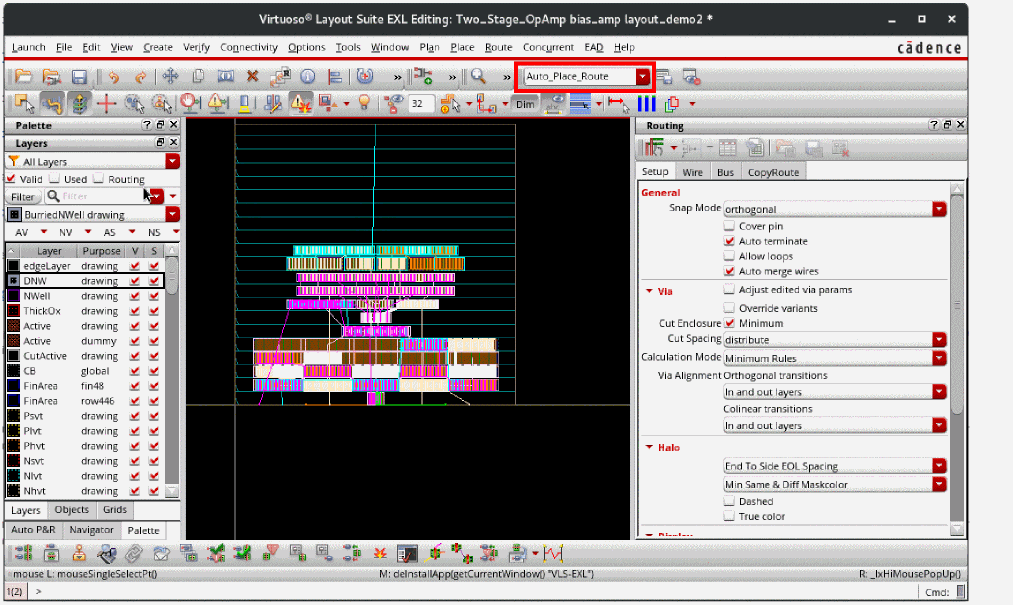Enable the Used layers checkbox
The height and width of the screenshot is (605, 1013).
54,179
